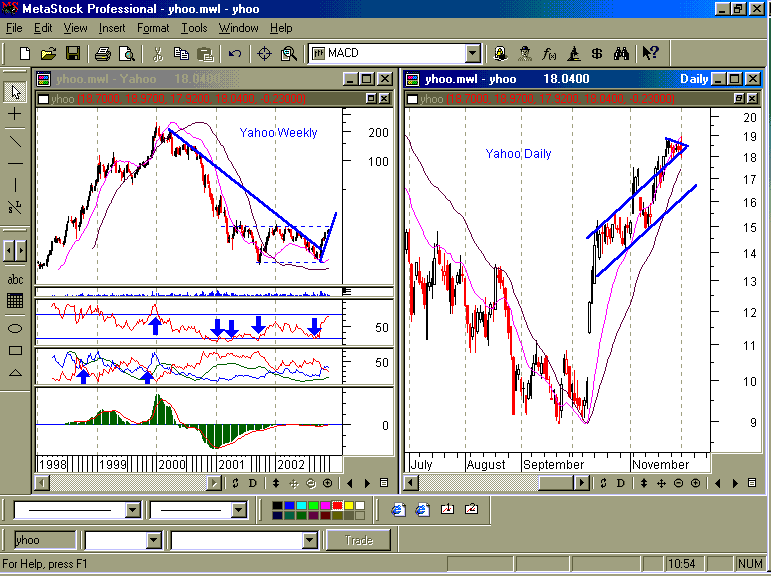
Task: Click left arrow of weekly chart scrollbar
Action: point(43,484)
